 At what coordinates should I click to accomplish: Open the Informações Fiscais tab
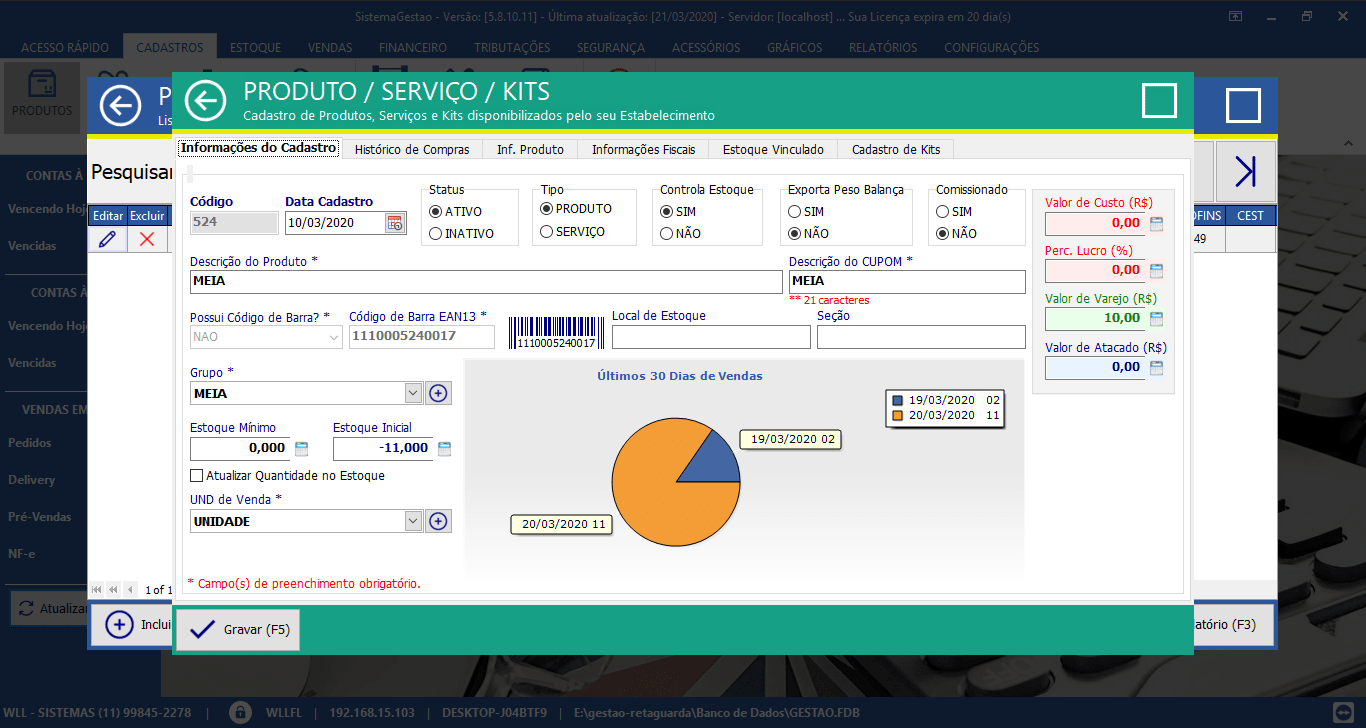click(643, 149)
